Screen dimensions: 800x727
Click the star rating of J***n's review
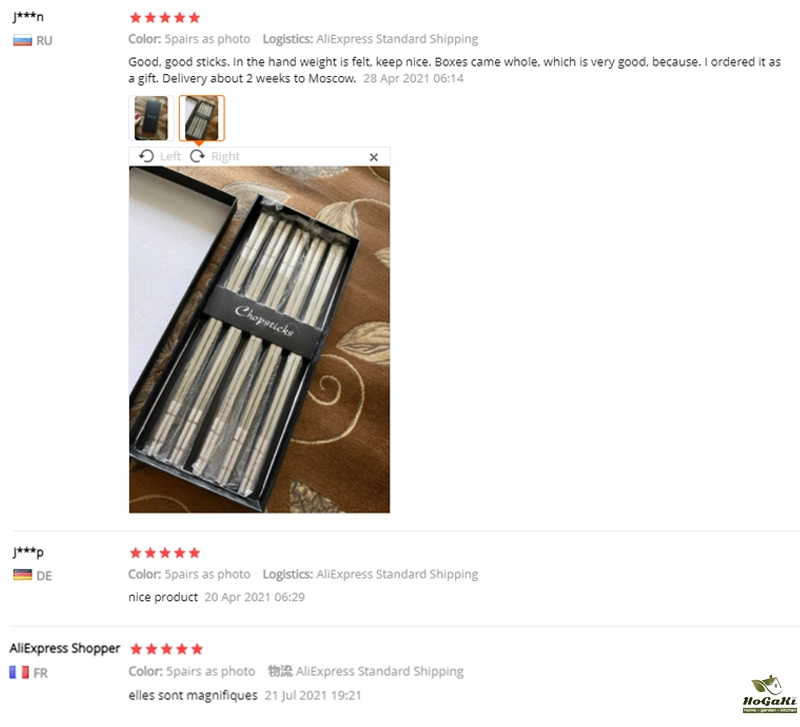(x=165, y=18)
